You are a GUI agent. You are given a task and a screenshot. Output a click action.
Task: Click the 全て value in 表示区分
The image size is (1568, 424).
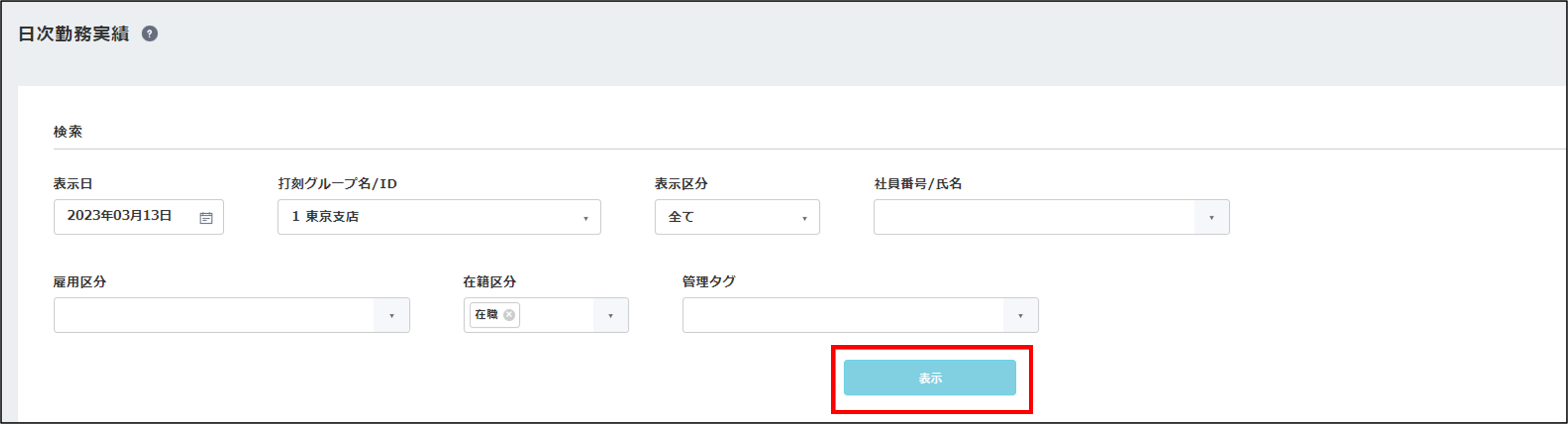click(x=681, y=217)
